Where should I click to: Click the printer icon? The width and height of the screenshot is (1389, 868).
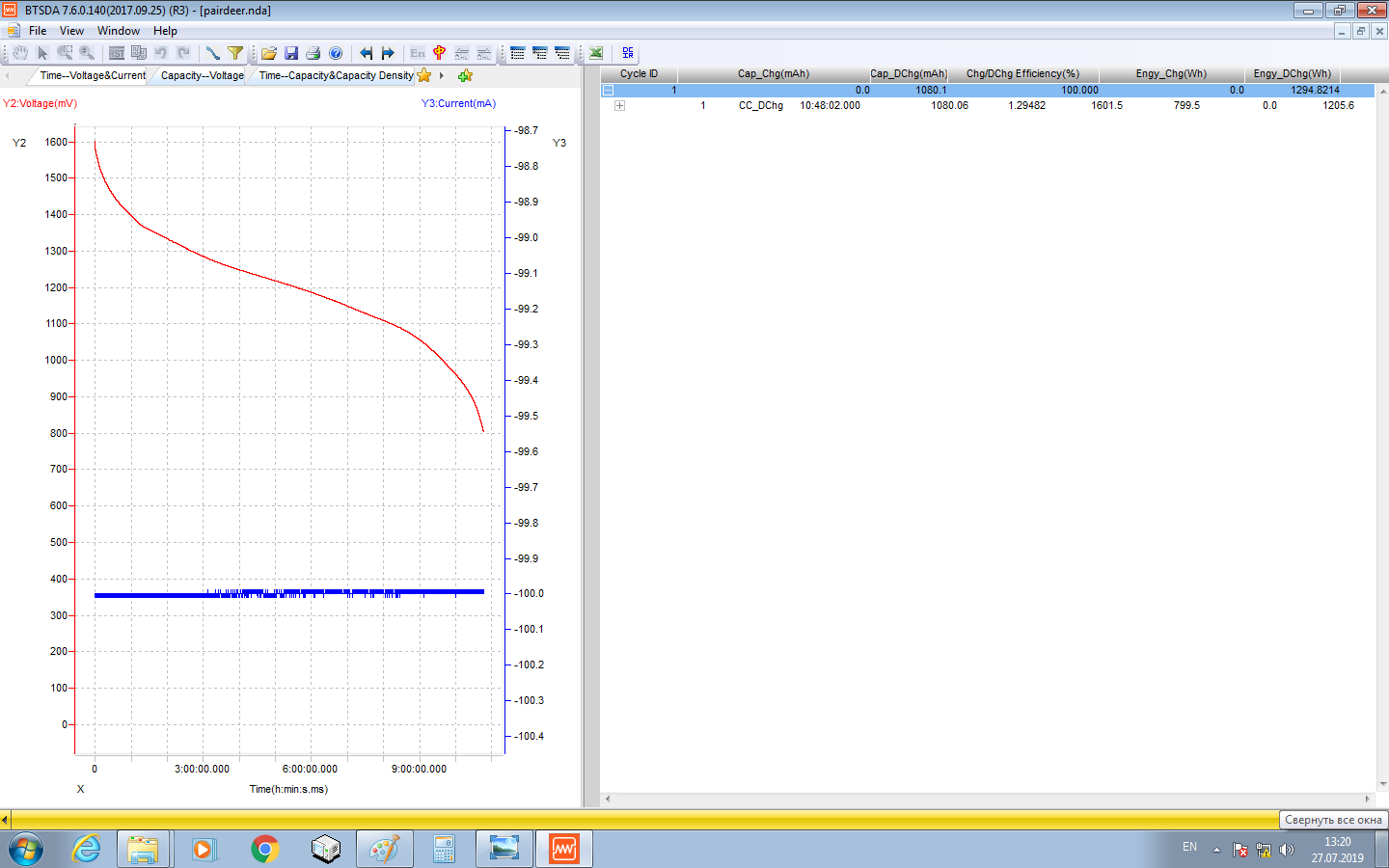[x=313, y=53]
